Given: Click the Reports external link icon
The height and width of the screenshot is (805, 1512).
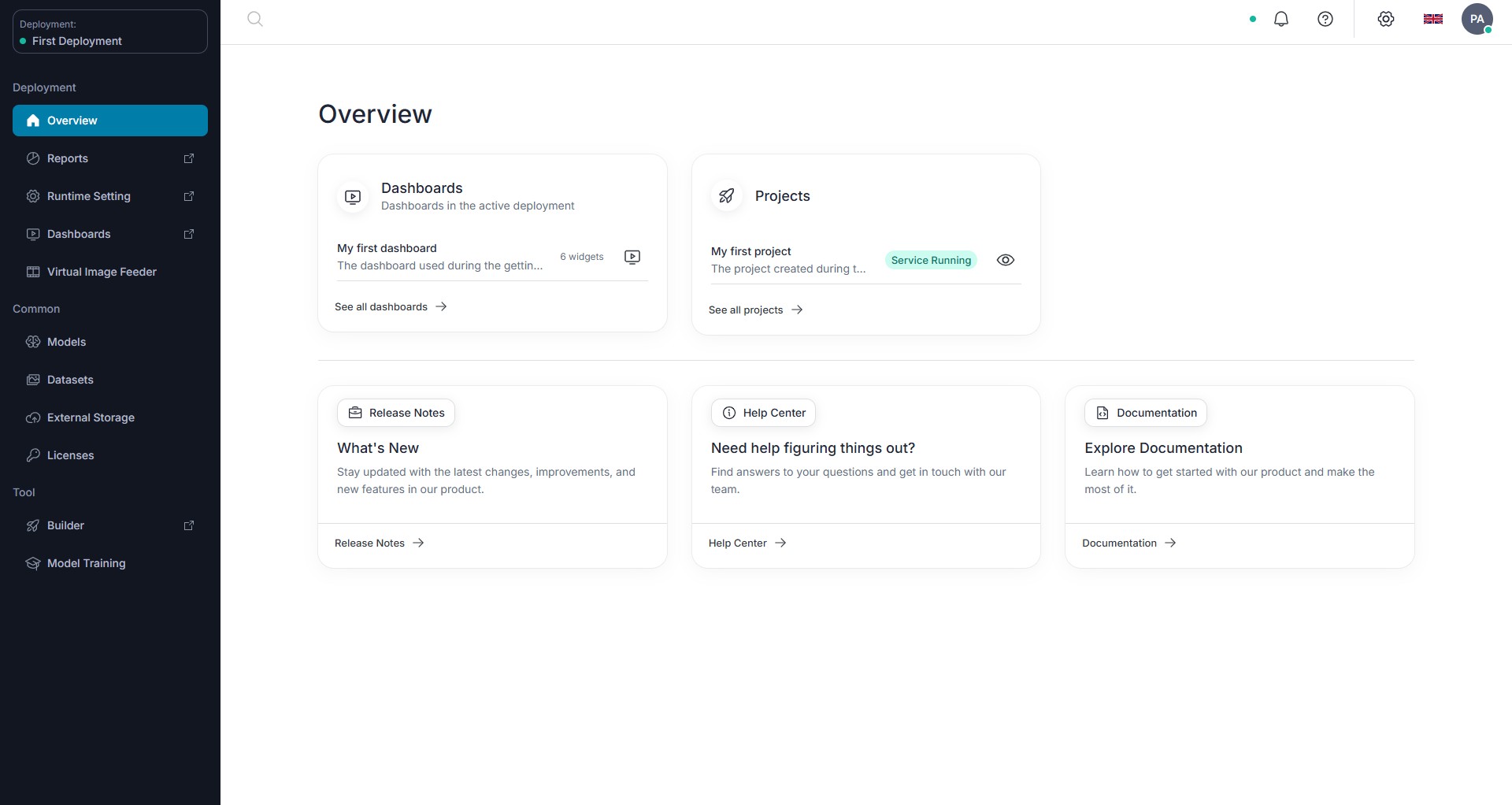Looking at the screenshot, I should click(189, 158).
